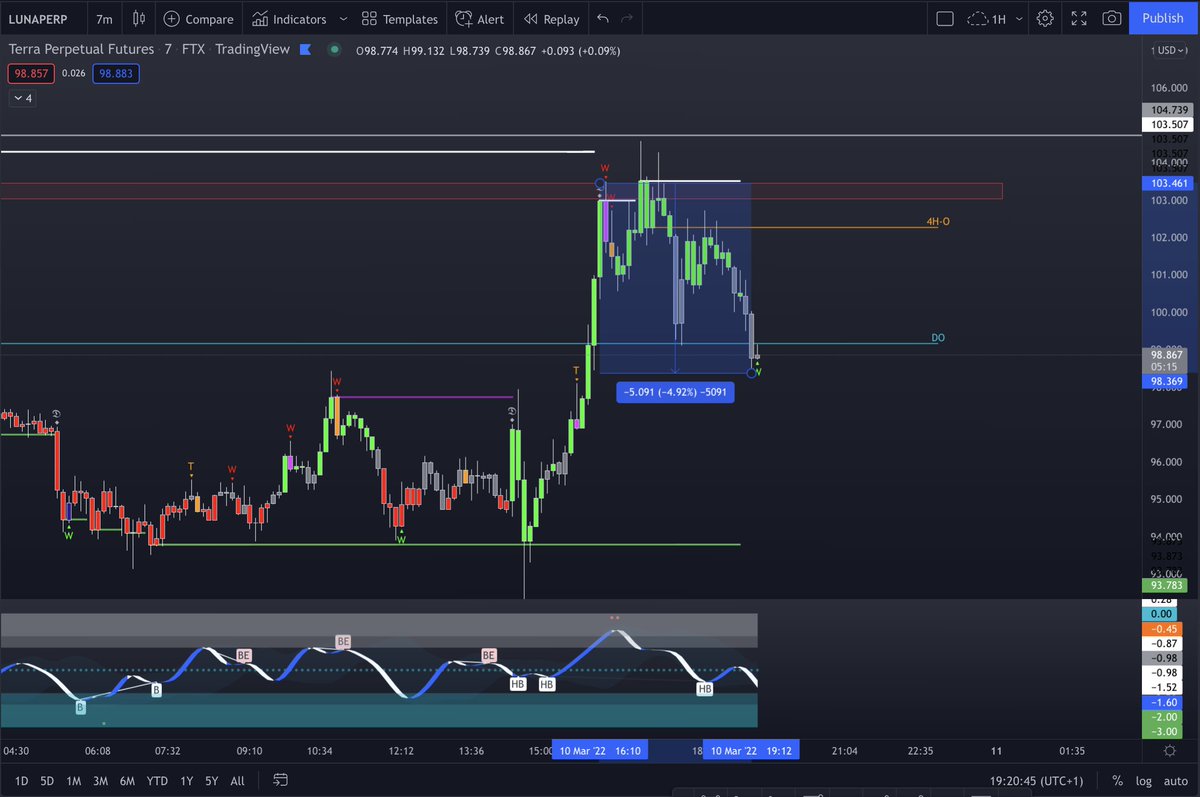Click the blue 103.461 price axis label

[x=1169, y=183]
